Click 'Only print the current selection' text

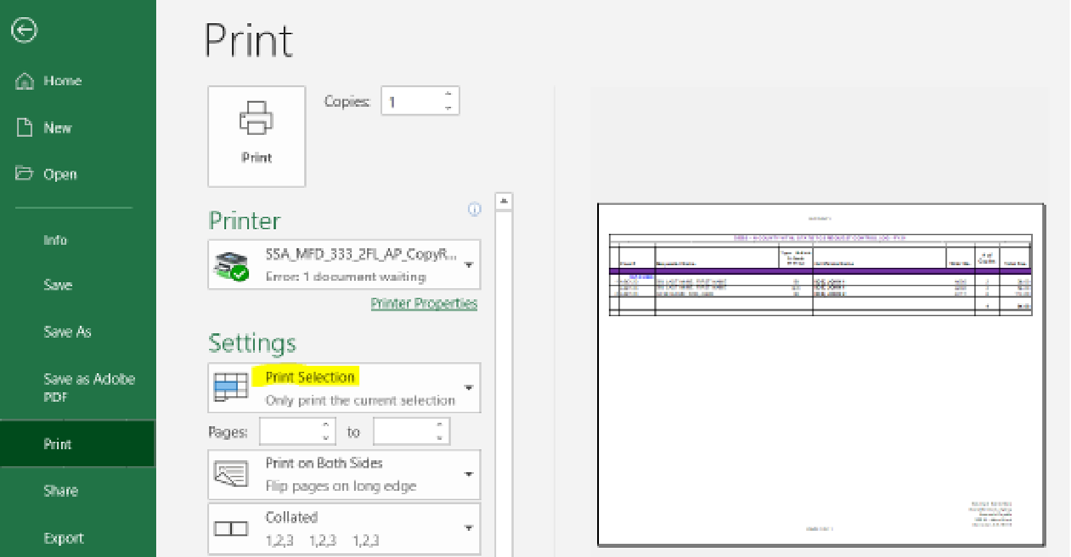pos(360,400)
